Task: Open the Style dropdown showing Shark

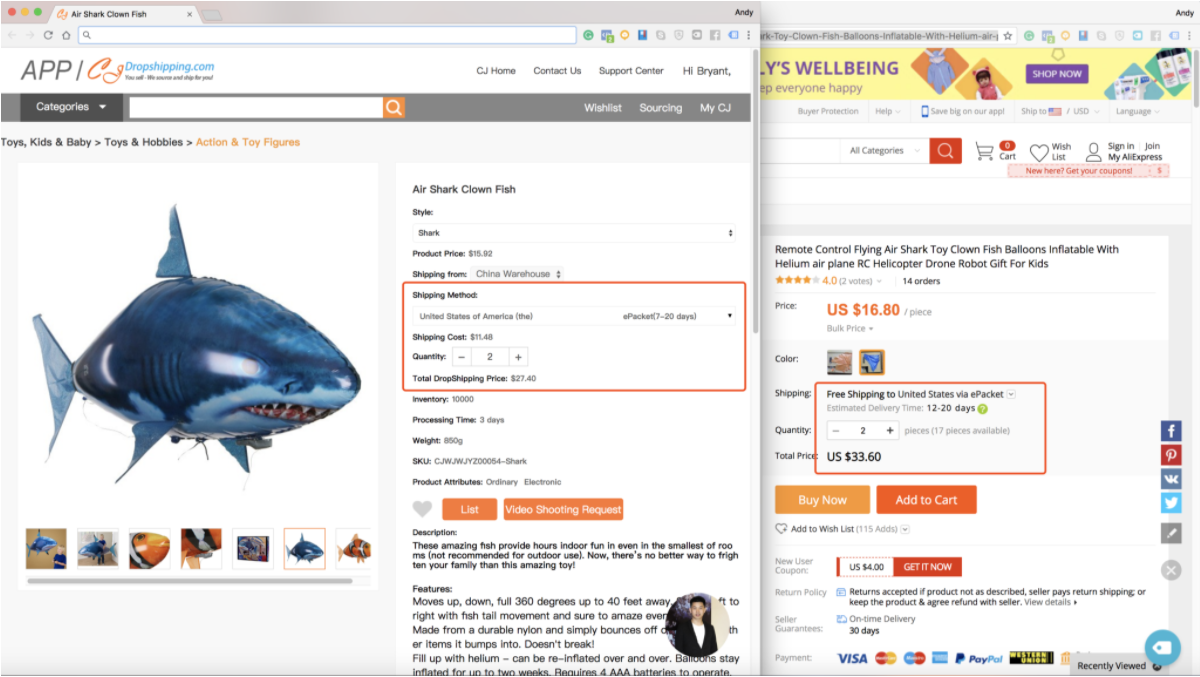Action: coord(575,233)
